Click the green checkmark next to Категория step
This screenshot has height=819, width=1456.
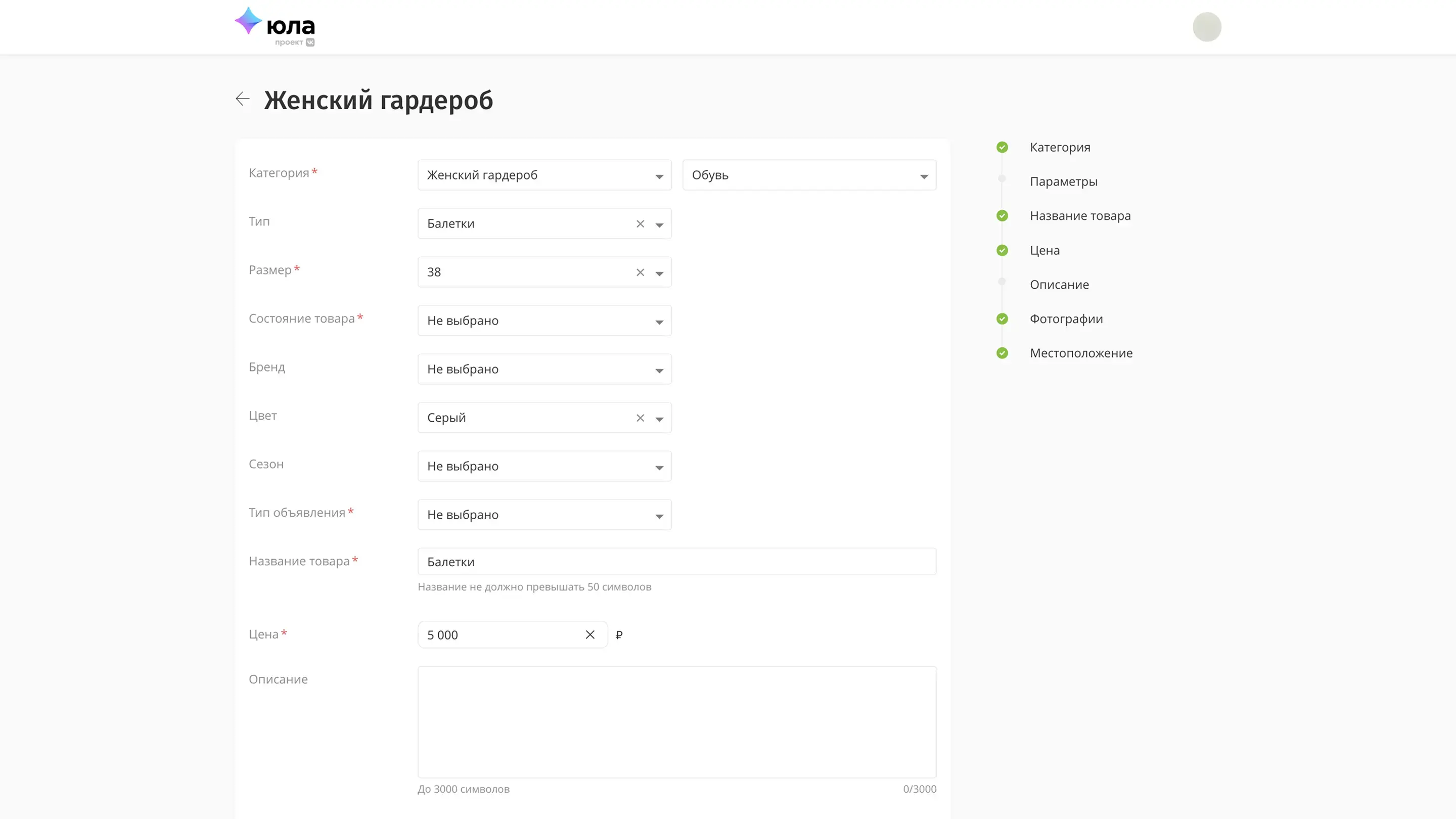(1002, 148)
